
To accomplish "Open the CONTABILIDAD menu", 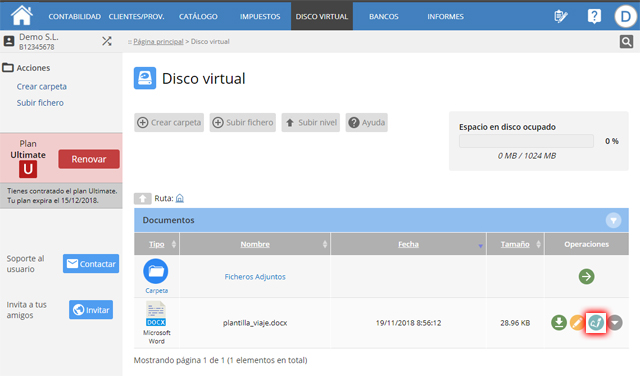I will tap(74, 16).
